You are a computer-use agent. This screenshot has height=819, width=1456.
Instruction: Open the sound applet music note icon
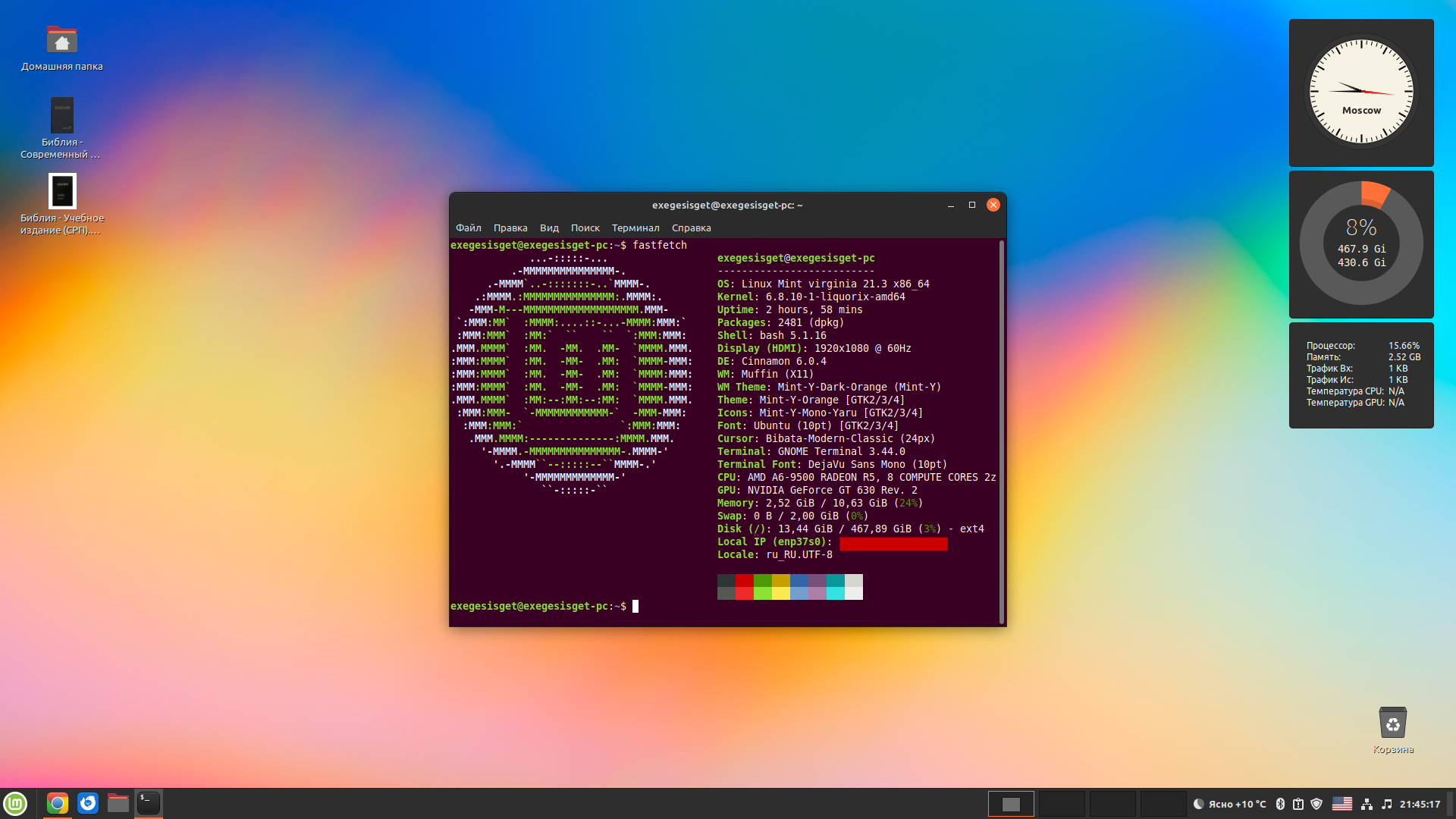pos(1386,804)
